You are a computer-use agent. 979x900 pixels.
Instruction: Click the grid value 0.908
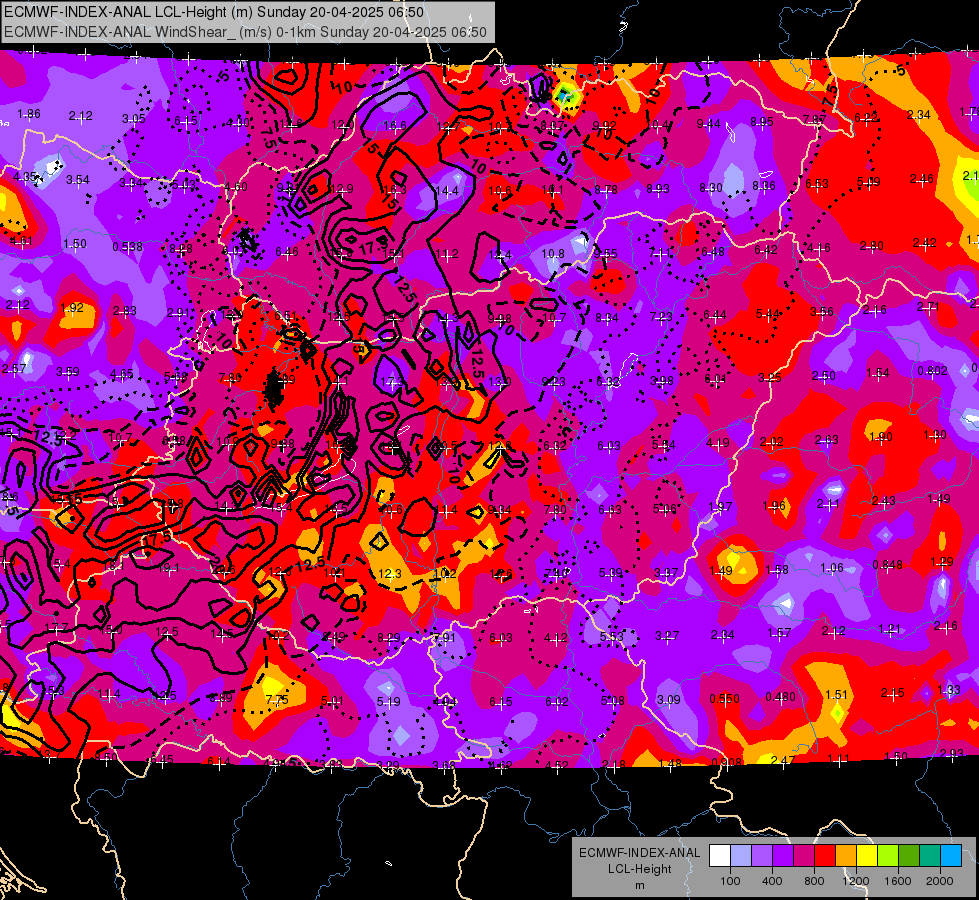coord(727,762)
